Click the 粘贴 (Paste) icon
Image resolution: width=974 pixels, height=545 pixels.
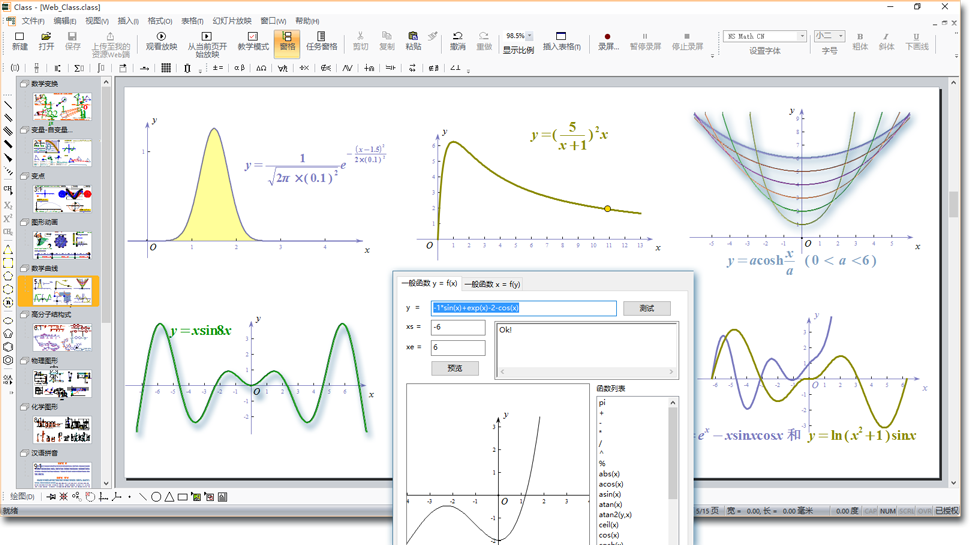tap(413, 40)
